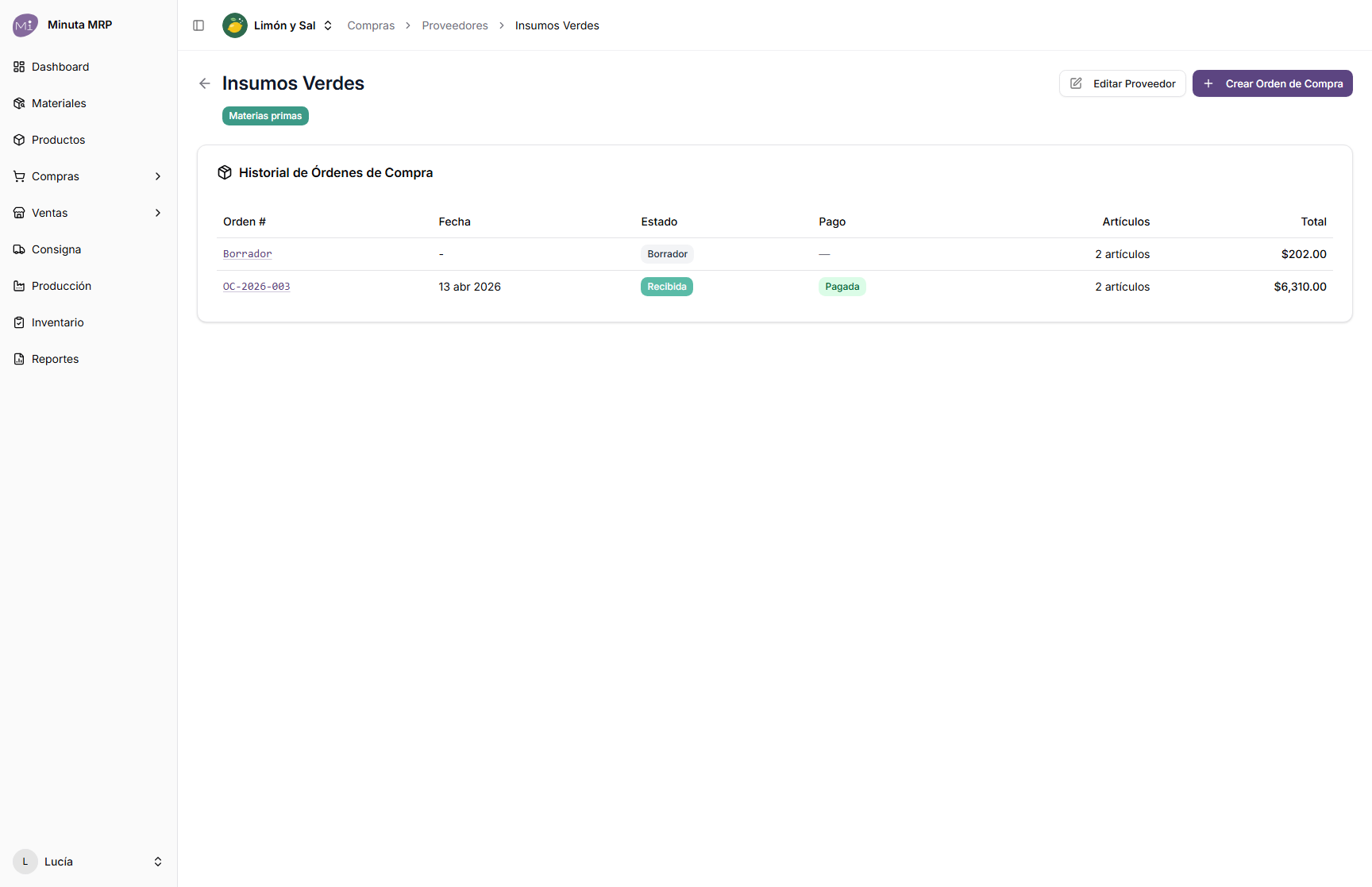Screen dimensions: 1372x887
Task: Click the Materias primas tag
Action: coord(265,116)
